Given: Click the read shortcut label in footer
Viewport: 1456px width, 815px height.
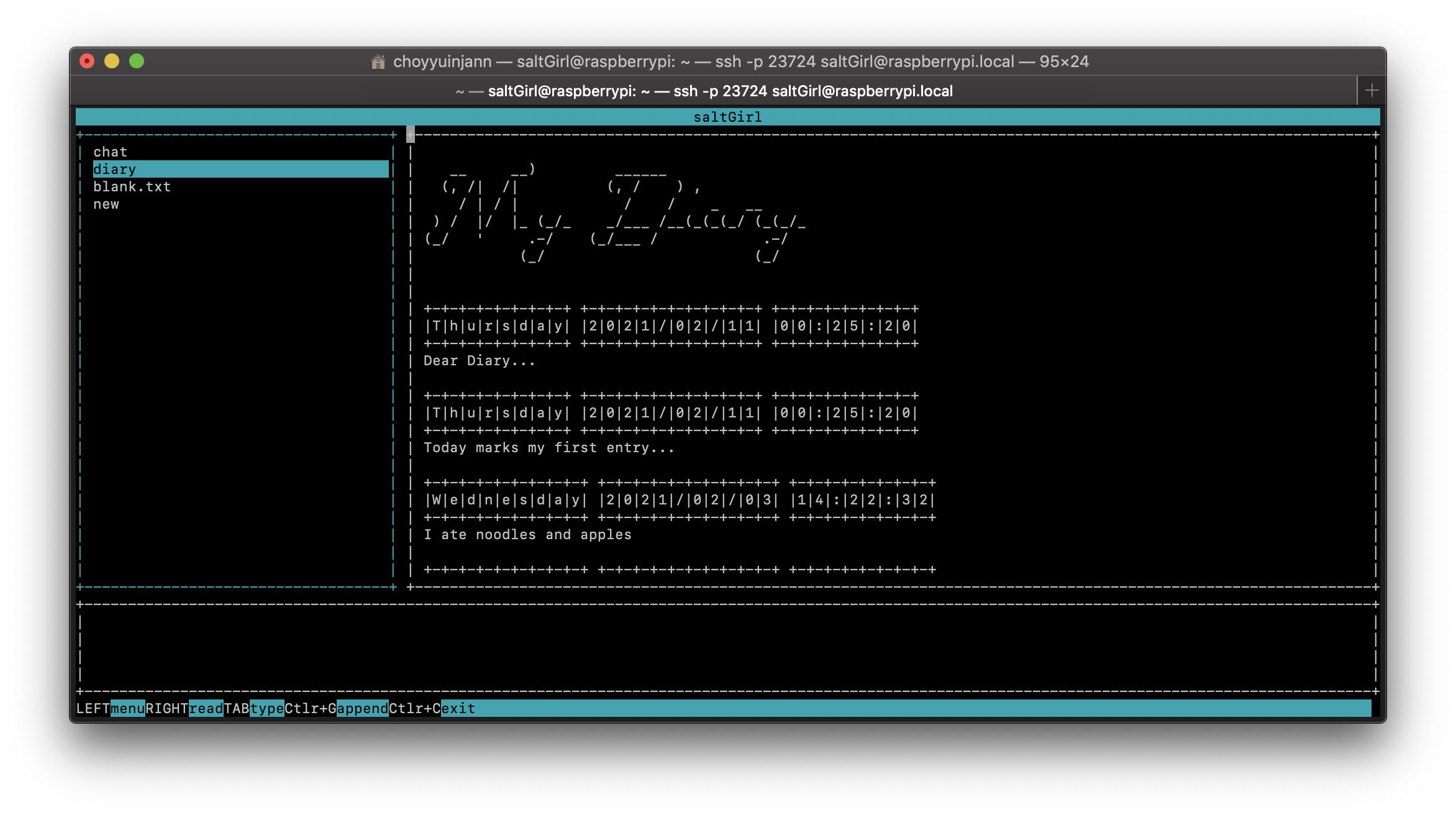Looking at the screenshot, I should click(x=206, y=709).
